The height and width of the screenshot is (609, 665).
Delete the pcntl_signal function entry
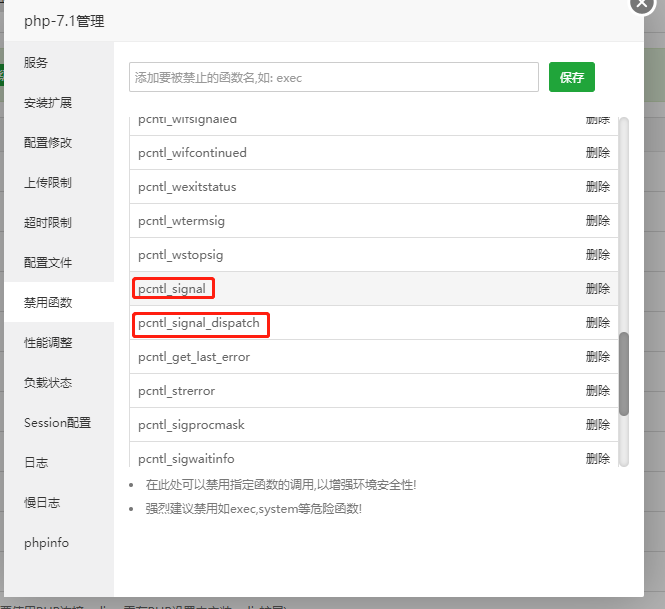pos(597,289)
